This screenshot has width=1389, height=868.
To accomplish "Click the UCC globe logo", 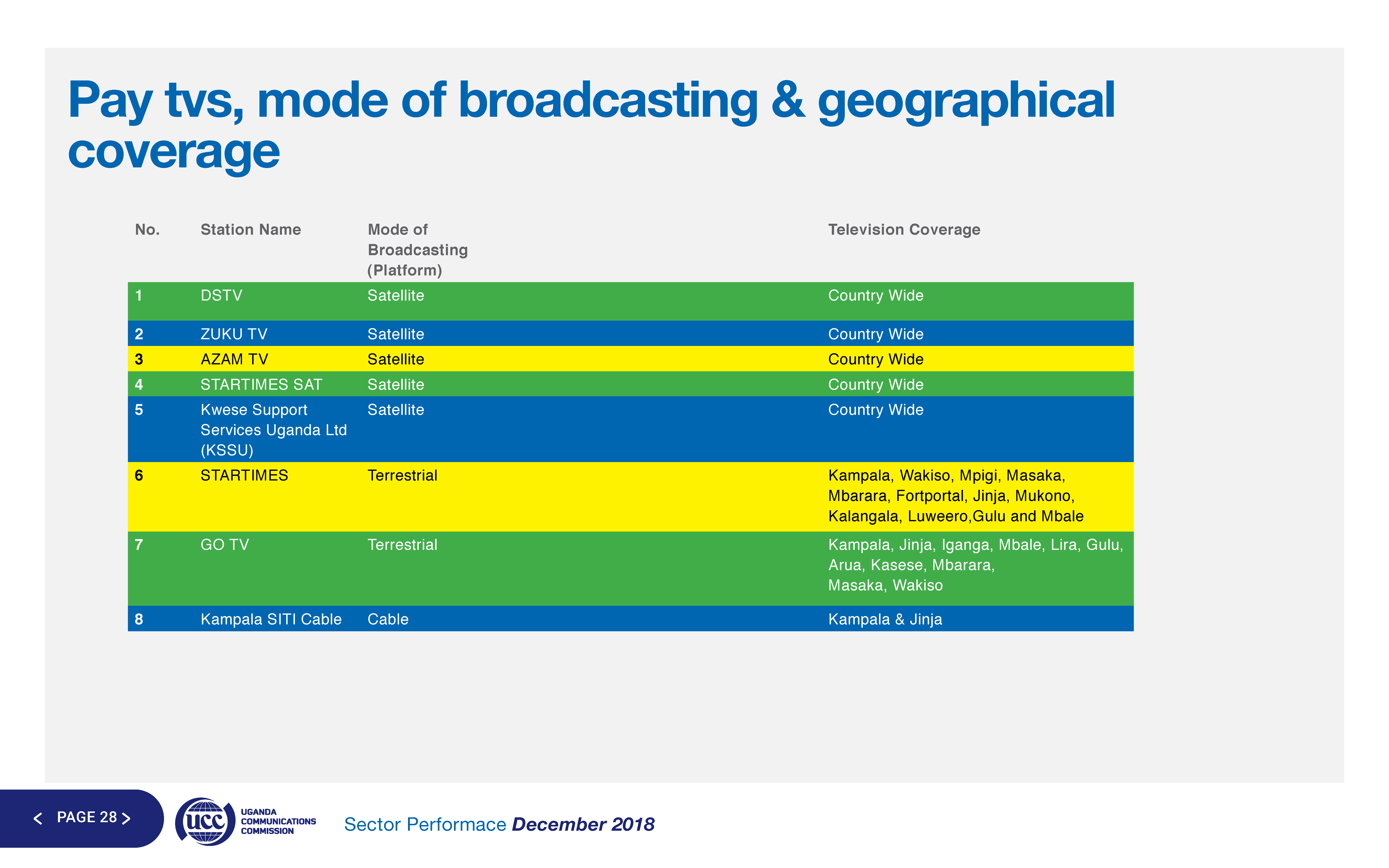I will click(x=205, y=822).
